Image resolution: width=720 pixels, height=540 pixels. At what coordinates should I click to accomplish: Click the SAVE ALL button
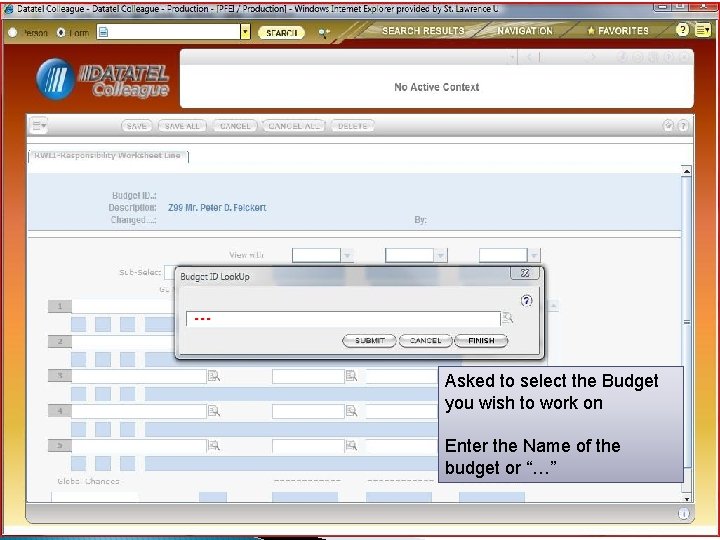[x=182, y=126]
